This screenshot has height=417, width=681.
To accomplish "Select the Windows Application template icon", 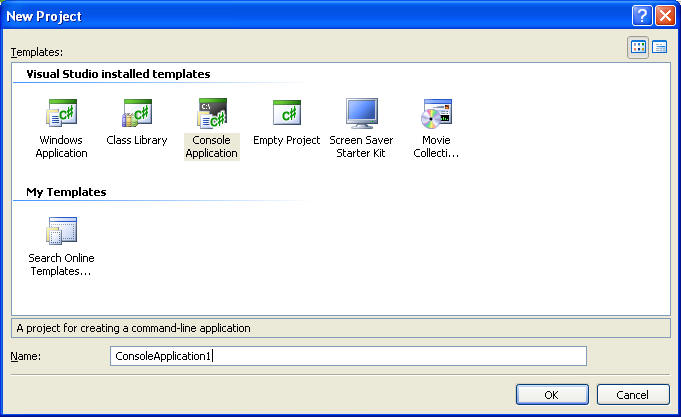I will click(61, 114).
